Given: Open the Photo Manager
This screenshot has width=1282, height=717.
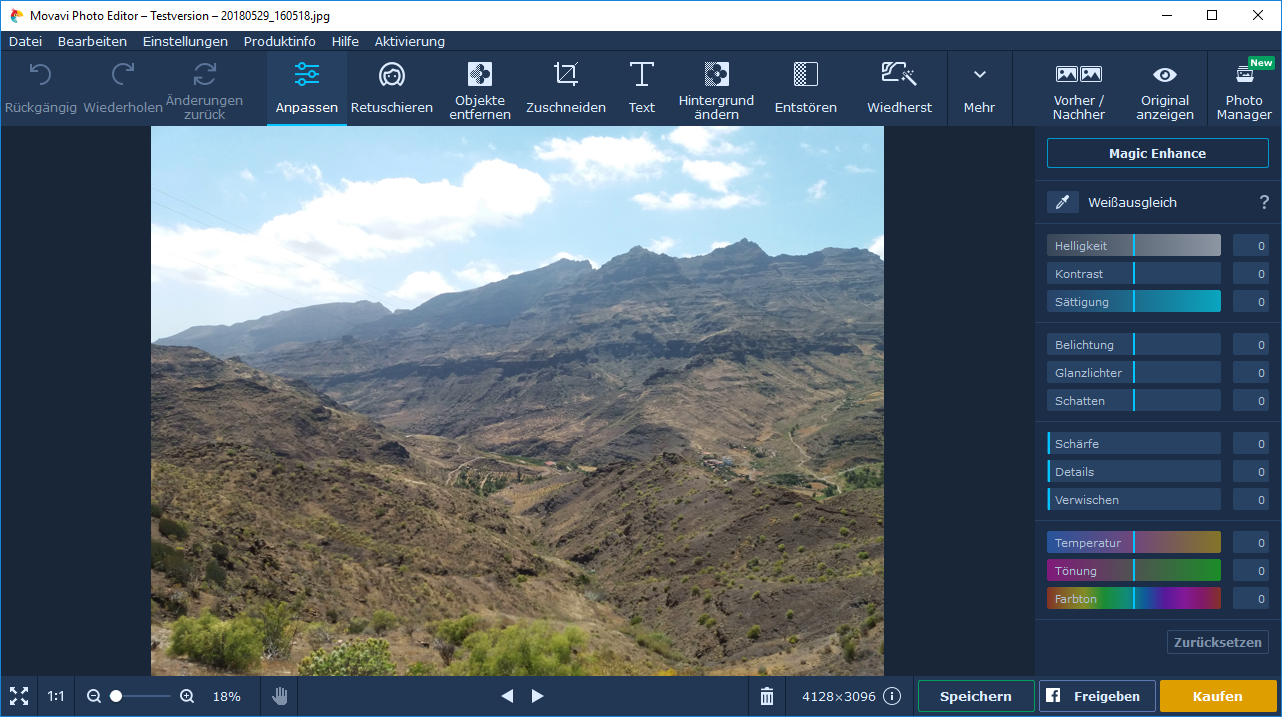Looking at the screenshot, I should 1245,88.
